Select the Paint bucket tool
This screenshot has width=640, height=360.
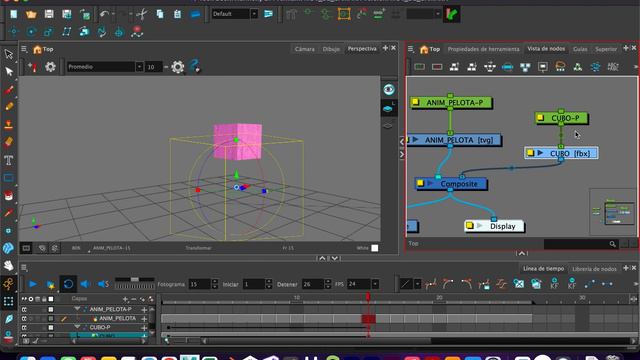coord(9,196)
